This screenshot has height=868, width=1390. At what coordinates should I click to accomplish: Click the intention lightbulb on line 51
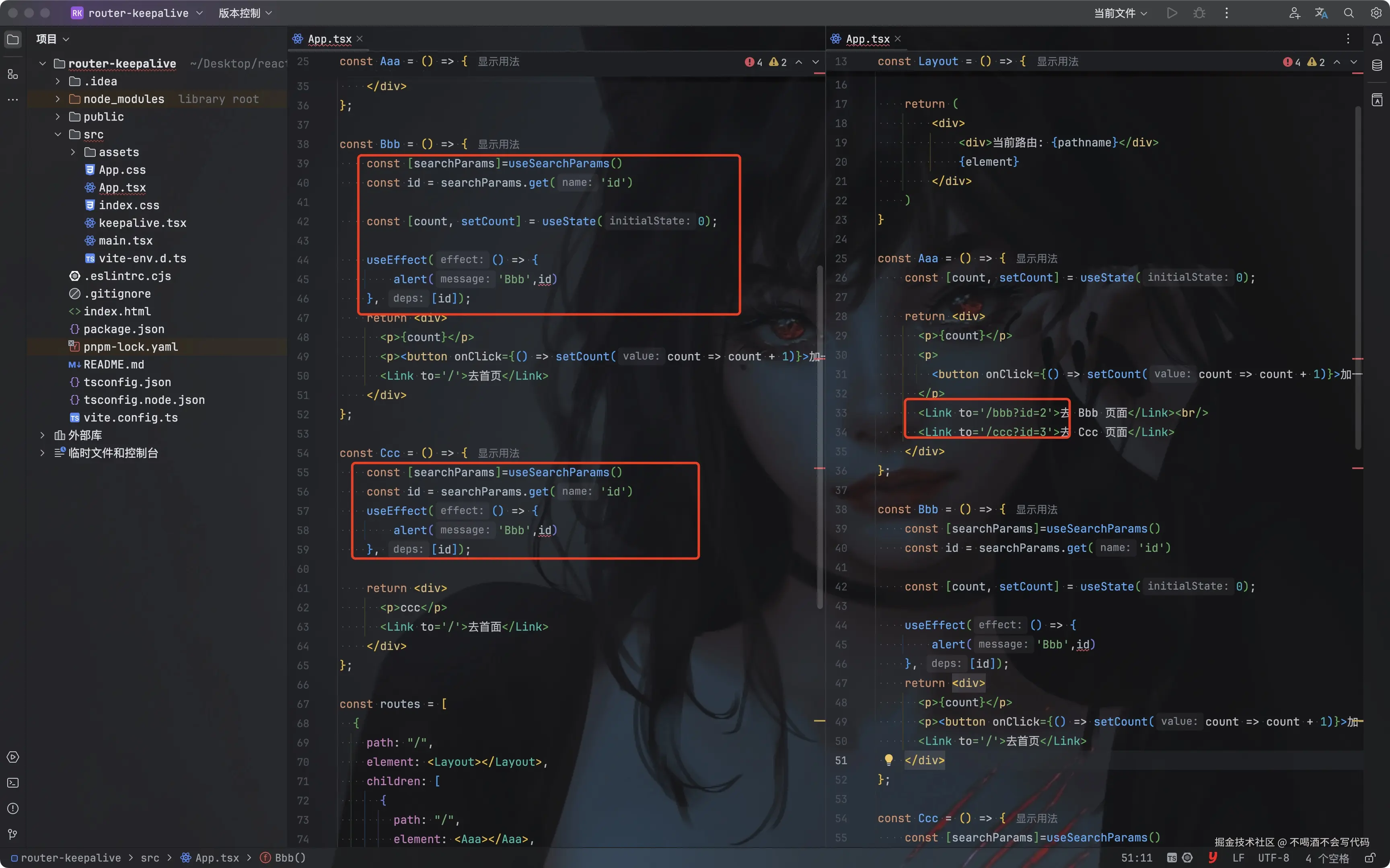(x=888, y=759)
